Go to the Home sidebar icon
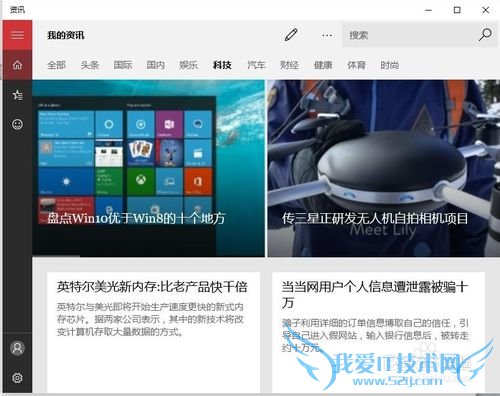This screenshot has height=396, width=500. coord(17,65)
